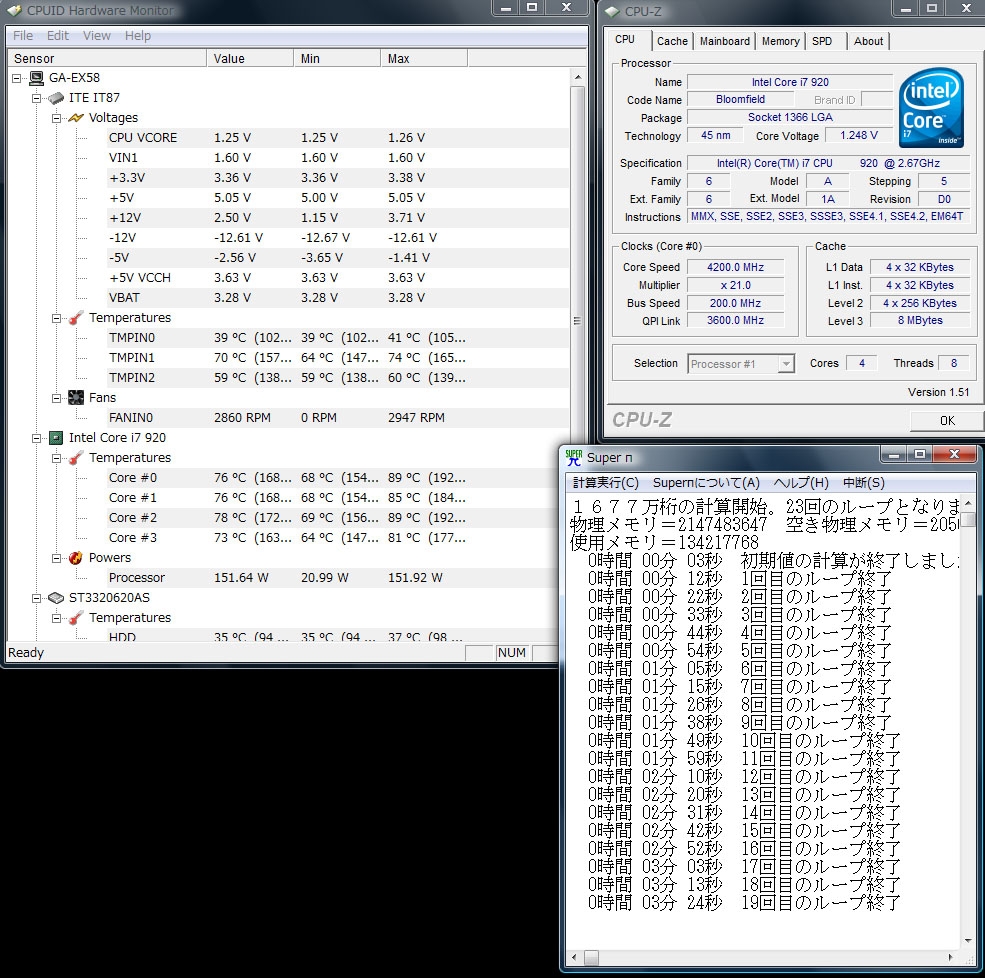Open the View menu in Hardware Monitor

point(97,36)
